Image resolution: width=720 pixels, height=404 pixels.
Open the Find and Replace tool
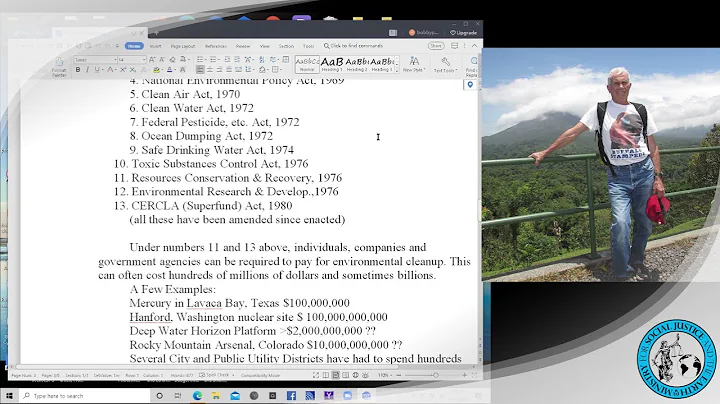(x=473, y=65)
